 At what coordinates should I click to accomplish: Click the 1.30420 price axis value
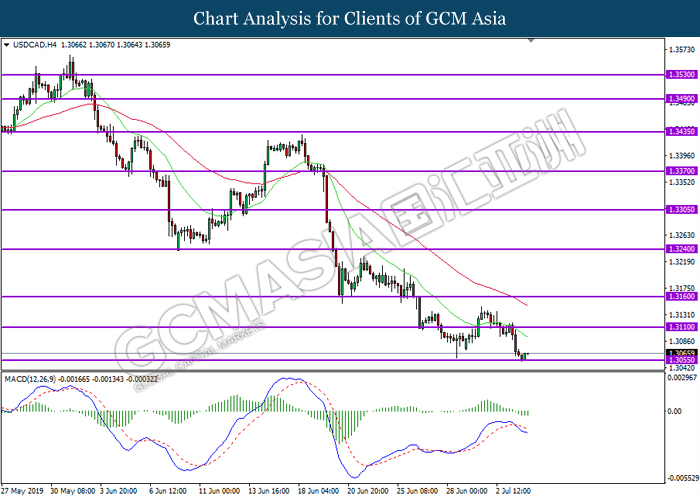[682, 368]
